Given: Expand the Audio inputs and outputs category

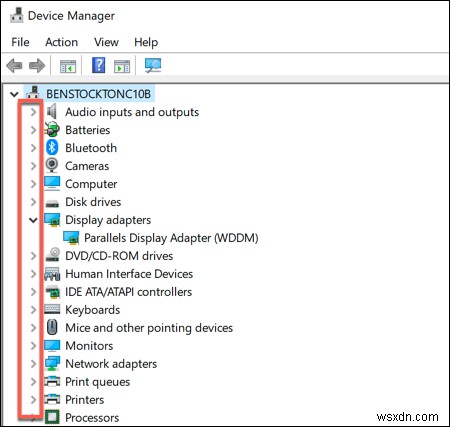Looking at the screenshot, I should click(33, 112).
